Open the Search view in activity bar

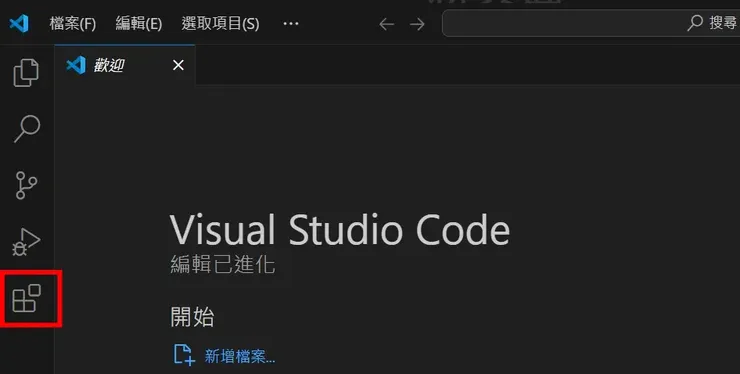(x=26, y=128)
